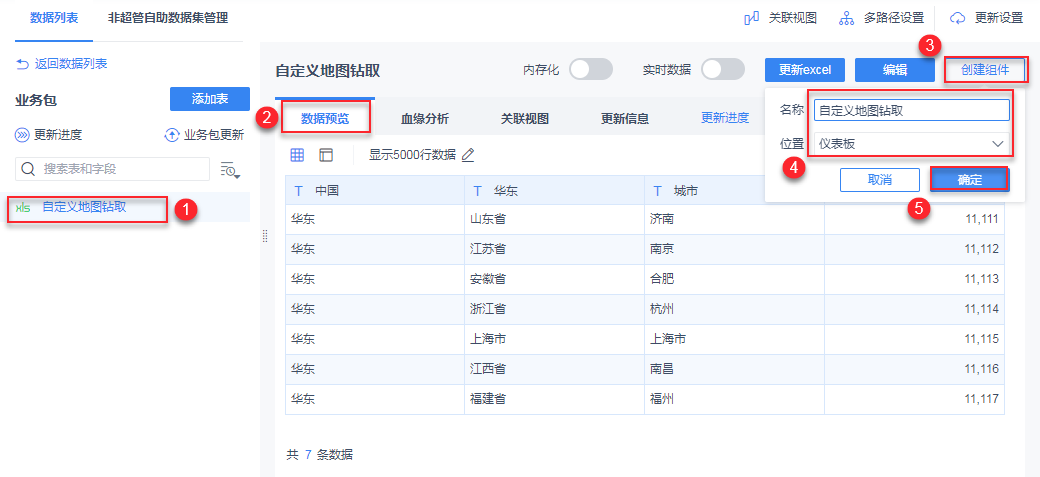
Task: Open the 更新信息 tab
Action: (625, 118)
